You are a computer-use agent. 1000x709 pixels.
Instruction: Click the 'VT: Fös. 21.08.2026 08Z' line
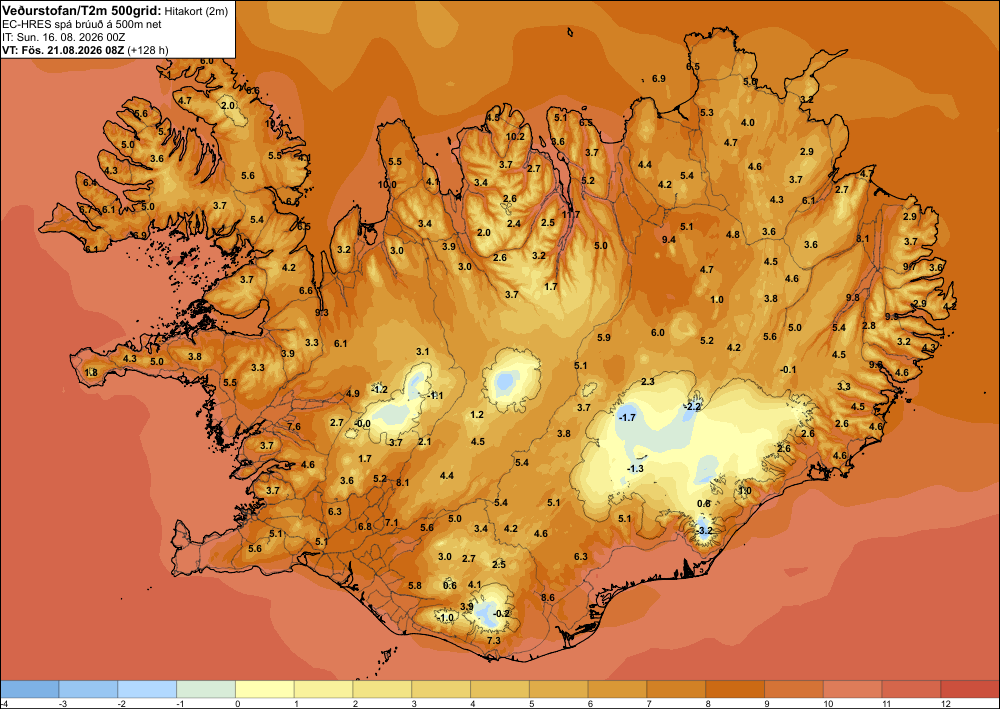[x=64, y=50]
